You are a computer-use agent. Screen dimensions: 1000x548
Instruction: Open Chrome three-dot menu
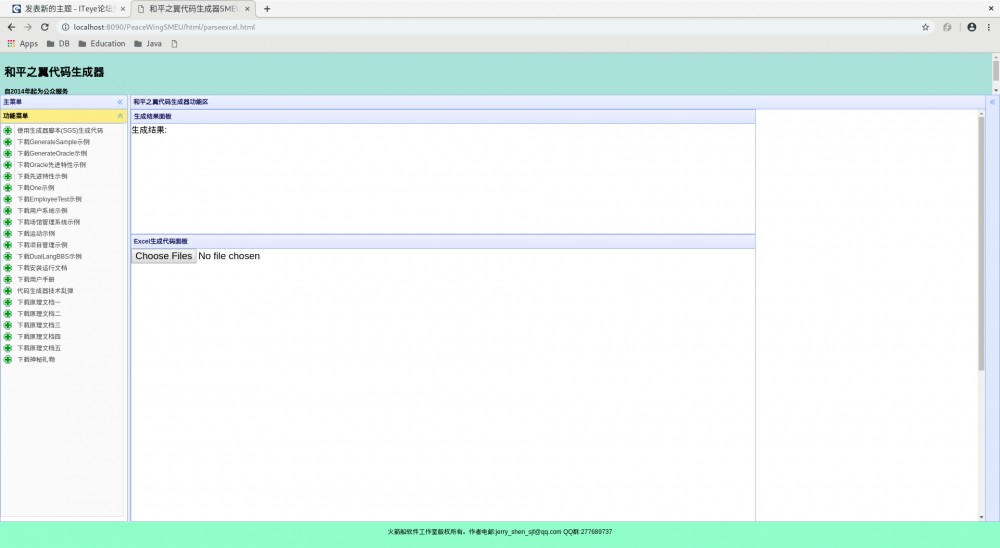coord(989,27)
